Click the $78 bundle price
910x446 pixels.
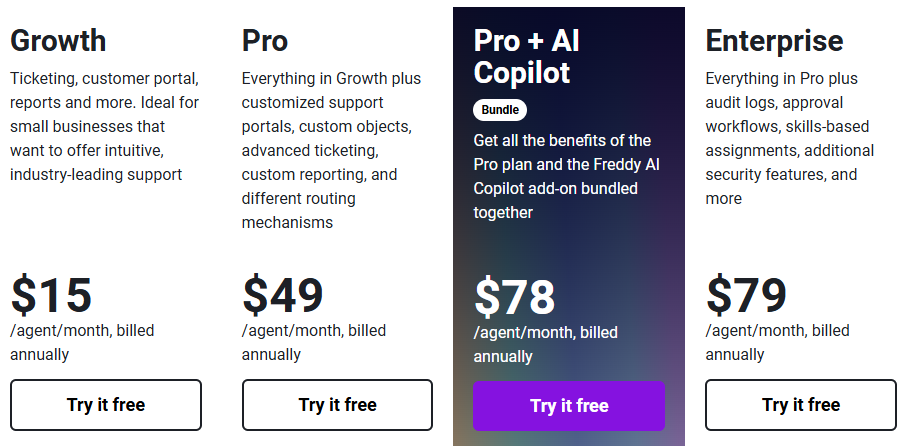tap(514, 297)
